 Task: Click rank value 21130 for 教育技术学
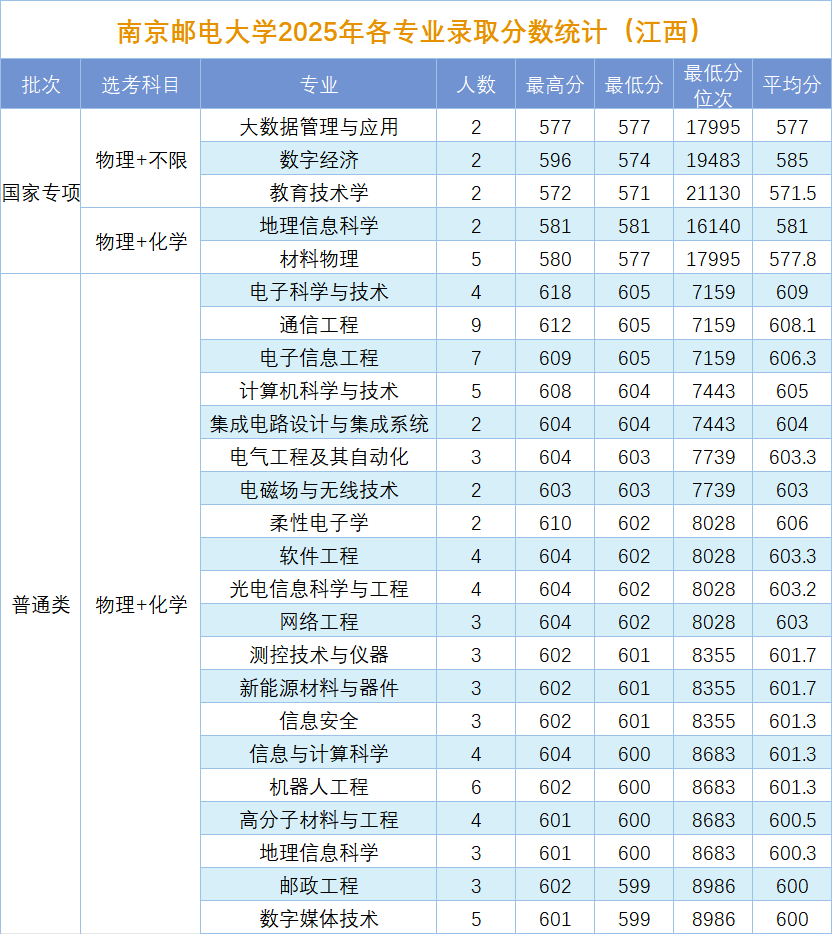pyautogui.click(x=713, y=193)
